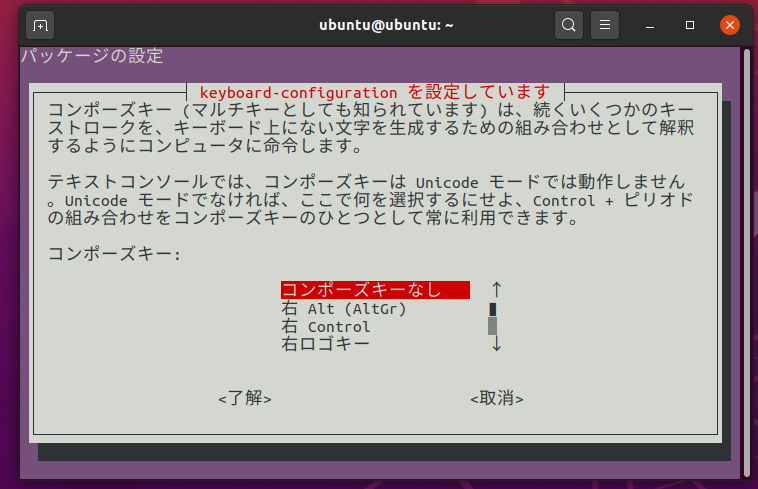Image resolution: width=758 pixels, height=489 pixels.
Task: Maximize the terminal window
Action: click(690, 25)
